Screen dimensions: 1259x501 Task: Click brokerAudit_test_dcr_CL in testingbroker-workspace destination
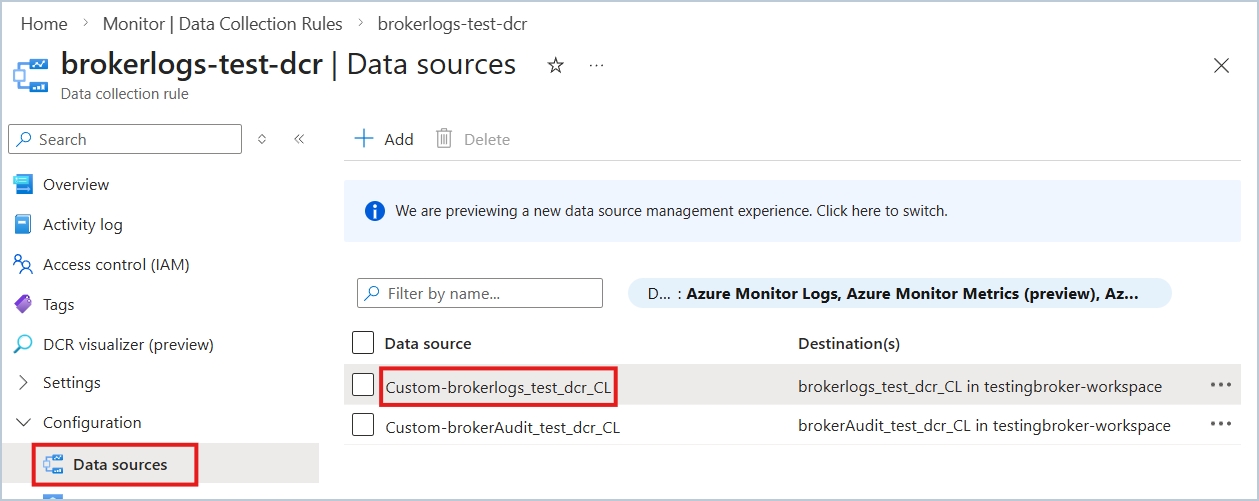984,425
